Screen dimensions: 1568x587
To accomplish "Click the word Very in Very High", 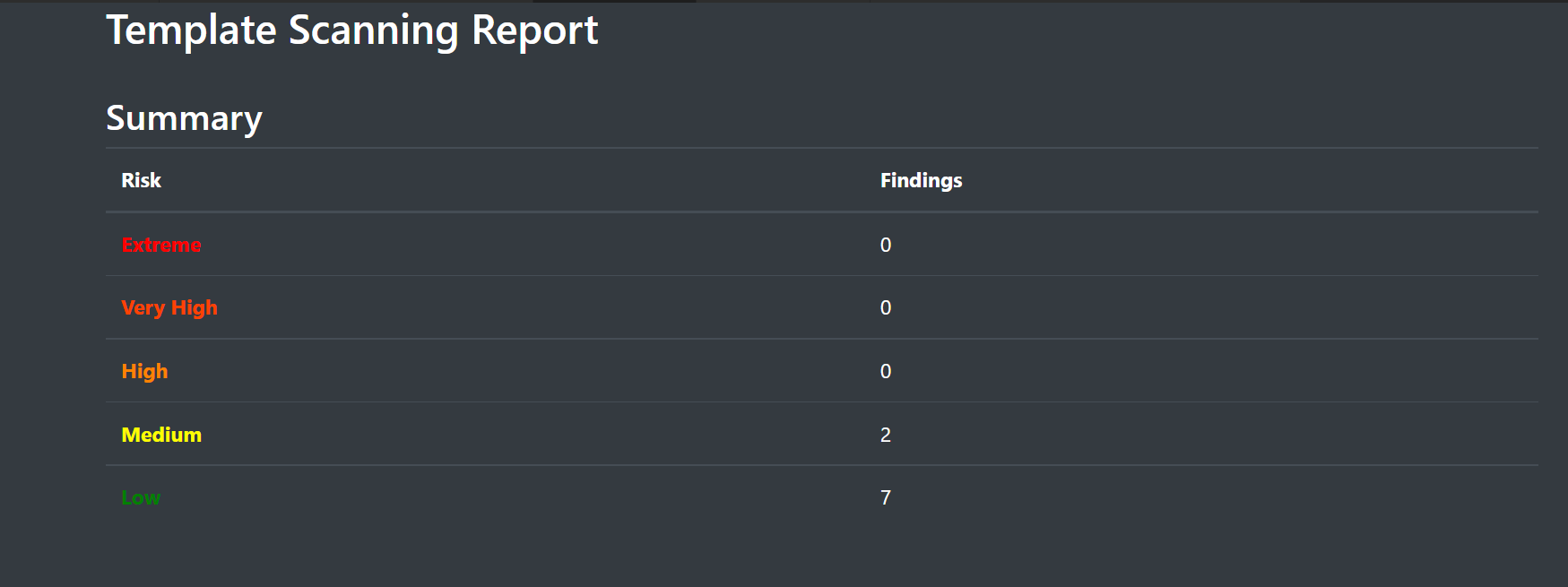I will (143, 308).
